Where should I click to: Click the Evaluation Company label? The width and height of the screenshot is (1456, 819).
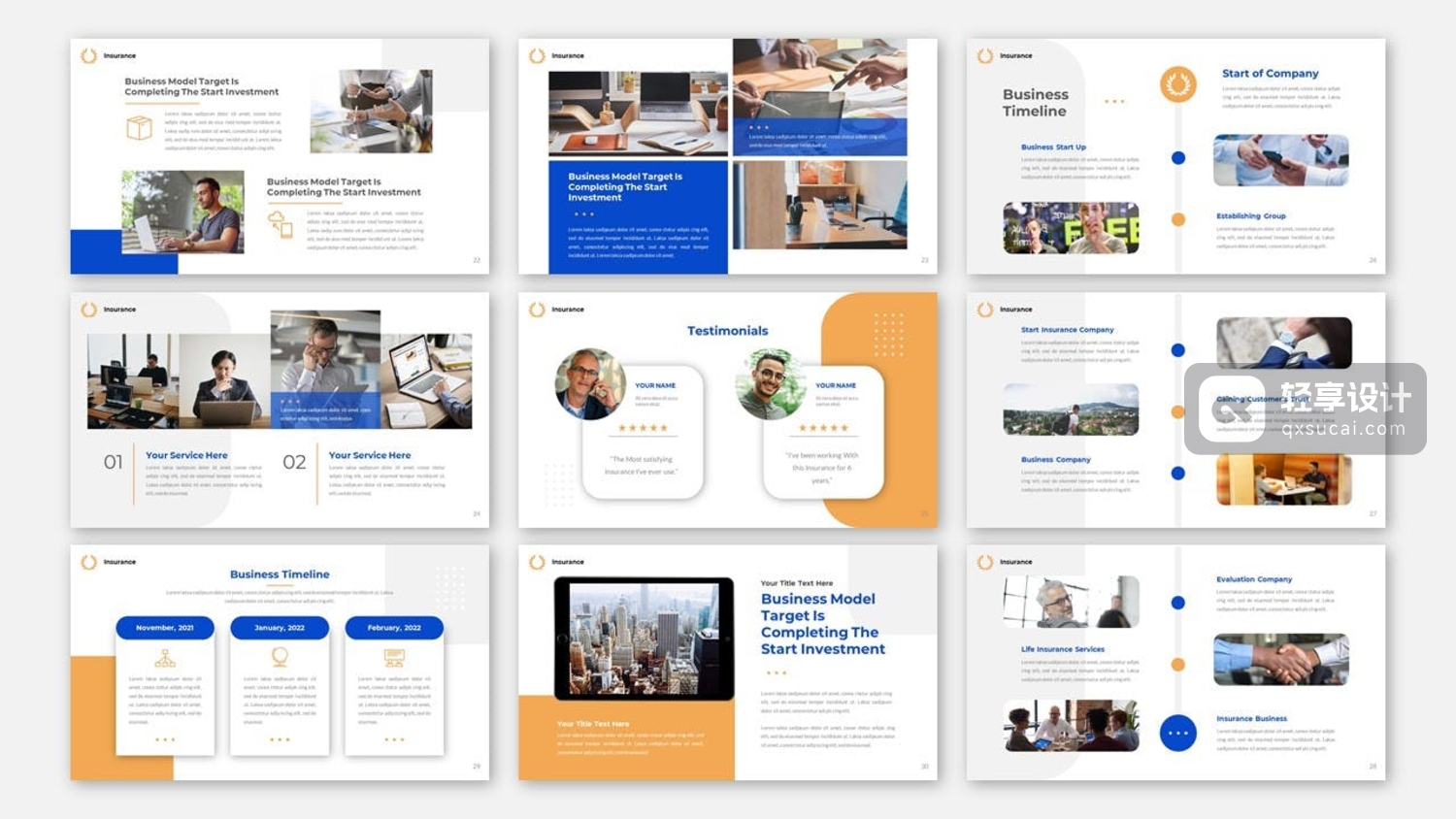tap(1254, 579)
